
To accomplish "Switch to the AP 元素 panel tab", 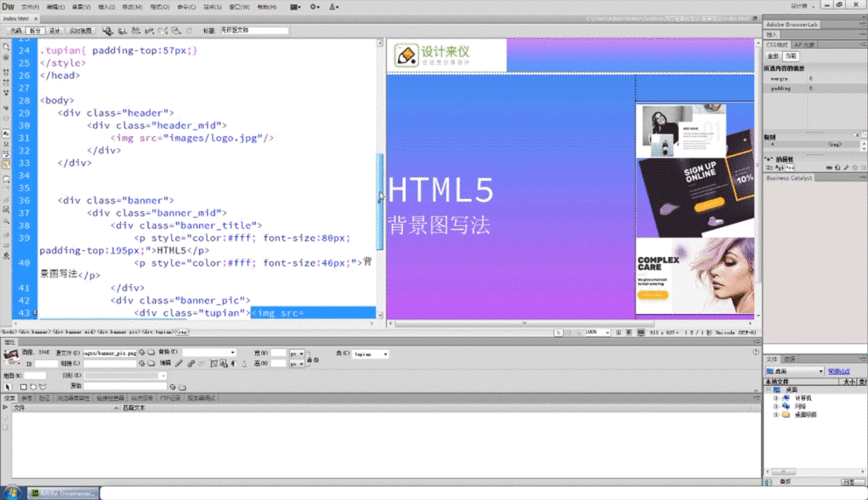I will click(x=803, y=45).
